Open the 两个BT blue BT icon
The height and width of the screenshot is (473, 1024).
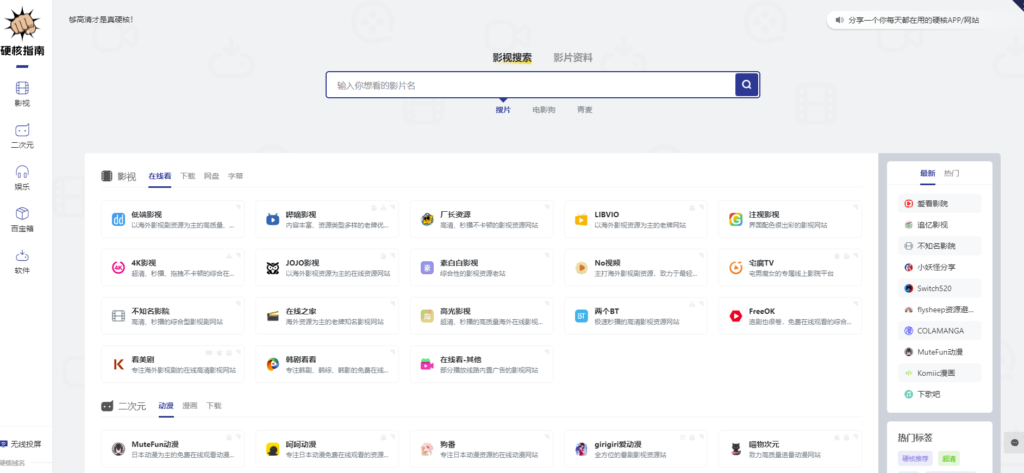coord(581,316)
